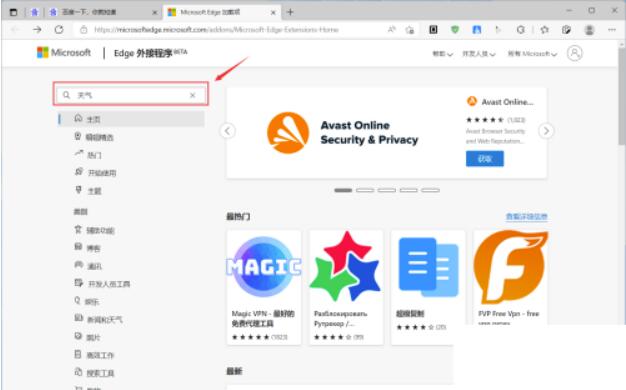Screen dimensions: 626x390
Task: Open the 开始使用 sidebar item
Action: pyautogui.click(x=95, y=172)
